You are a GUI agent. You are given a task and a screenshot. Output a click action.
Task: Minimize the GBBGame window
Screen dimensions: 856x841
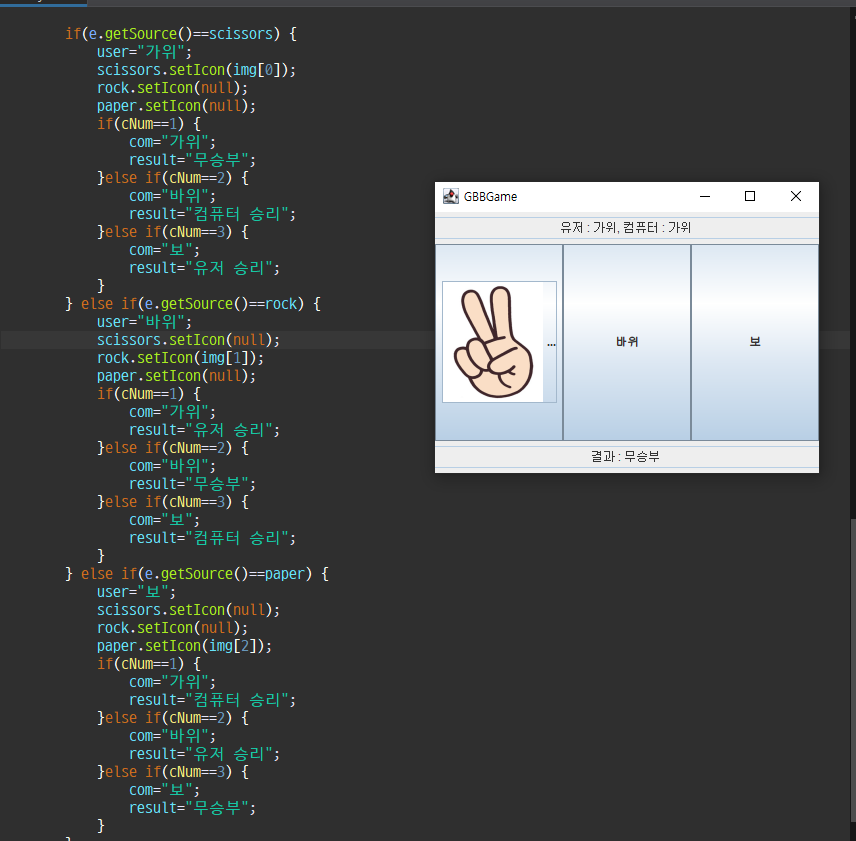705,196
